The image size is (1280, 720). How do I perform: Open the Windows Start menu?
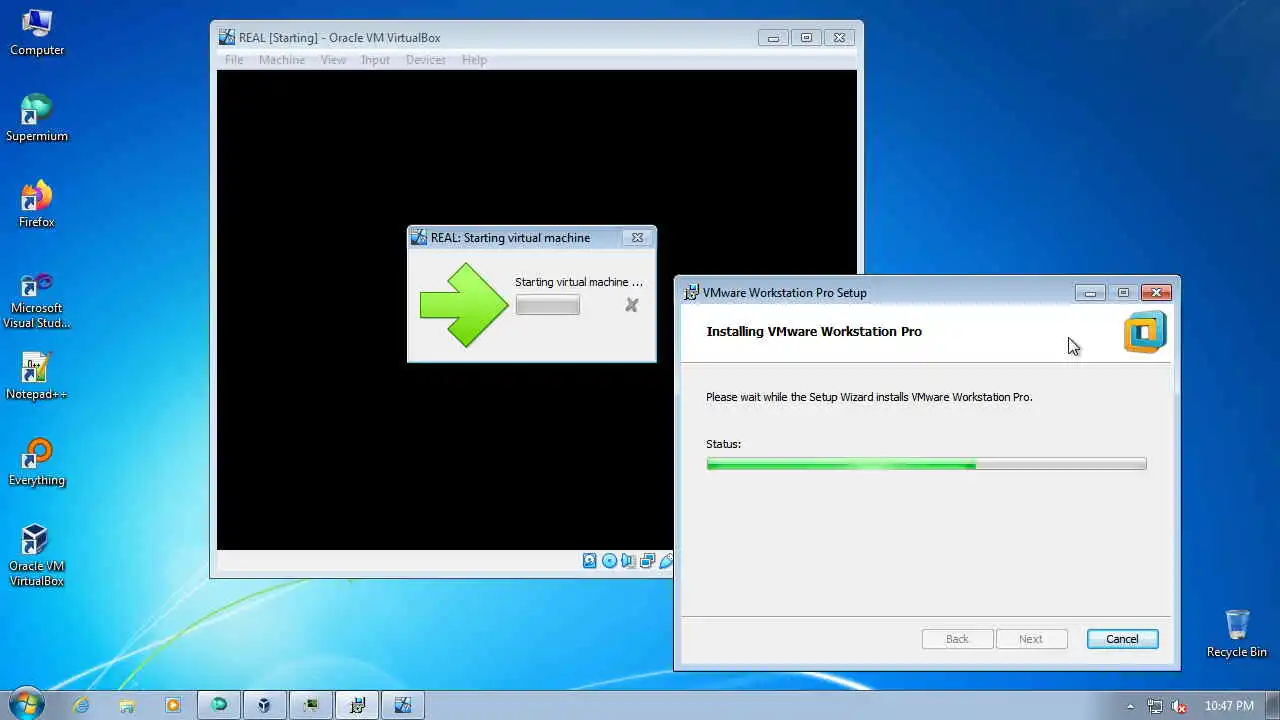(x=26, y=704)
